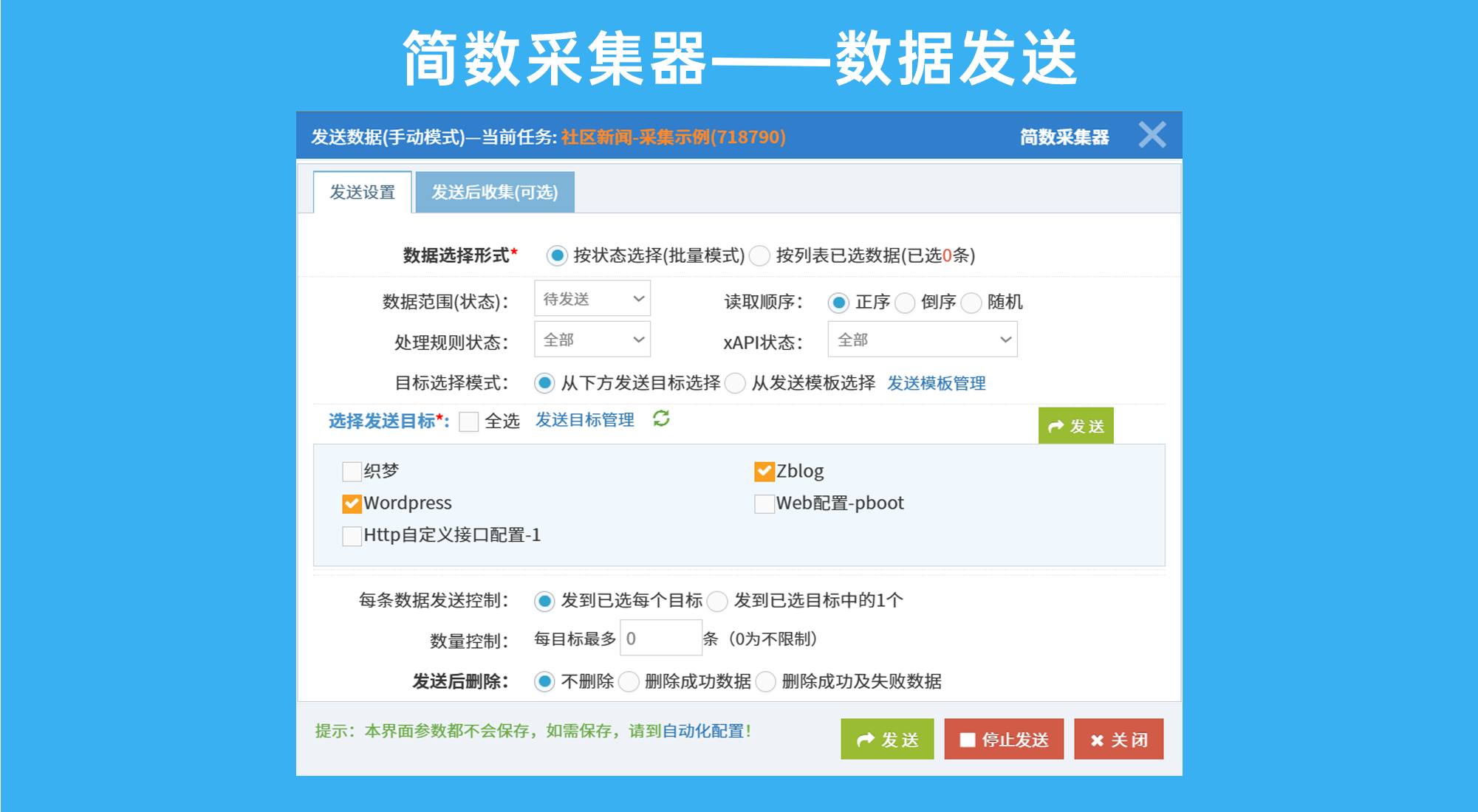This screenshot has width=1478, height=812.
Task: Close the send data dialog with X icon
Action: tap(1152, 135)
